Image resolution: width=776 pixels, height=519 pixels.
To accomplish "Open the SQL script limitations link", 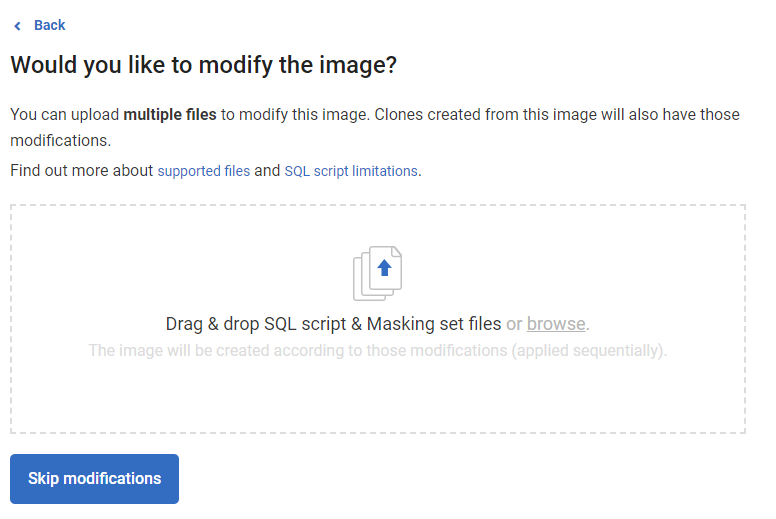I will click(x=351, y=171).
